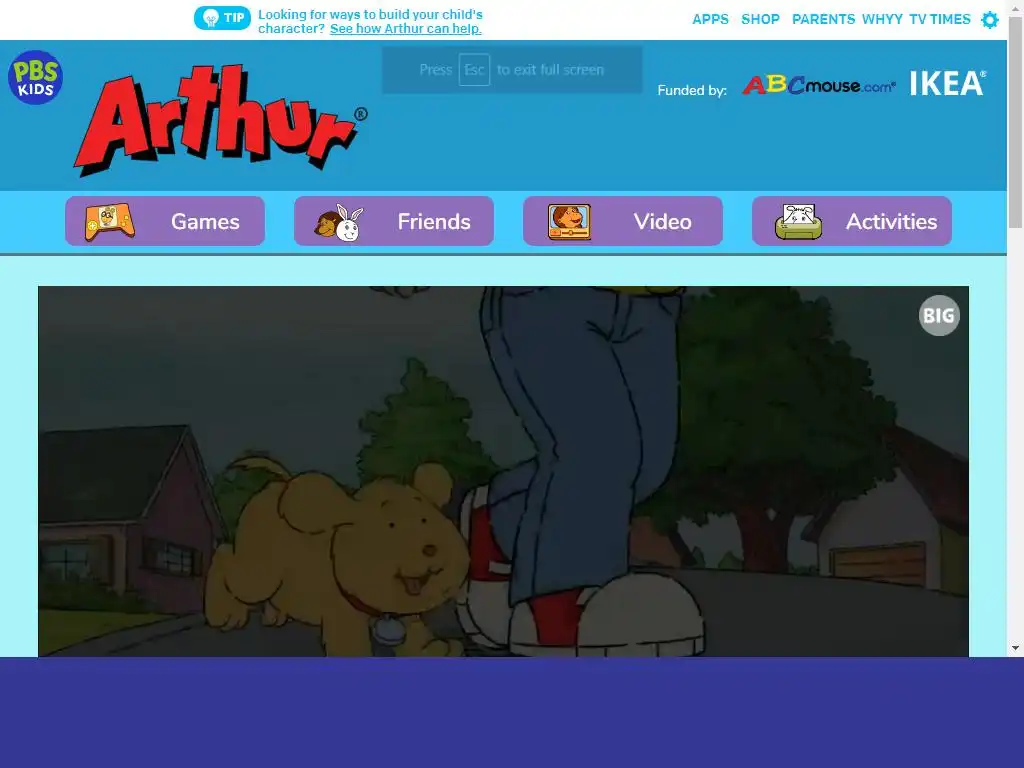Open the WHYY station link
The width and height of the screenshot is (1024, 768).
(882, 20)
